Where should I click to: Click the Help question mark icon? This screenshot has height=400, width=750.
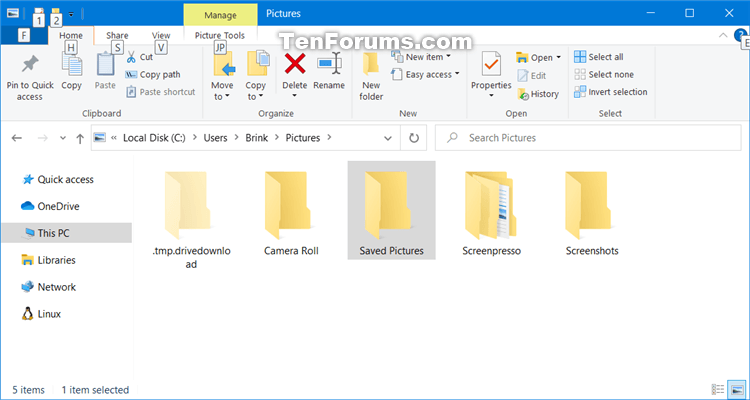(x=740, y=35)
